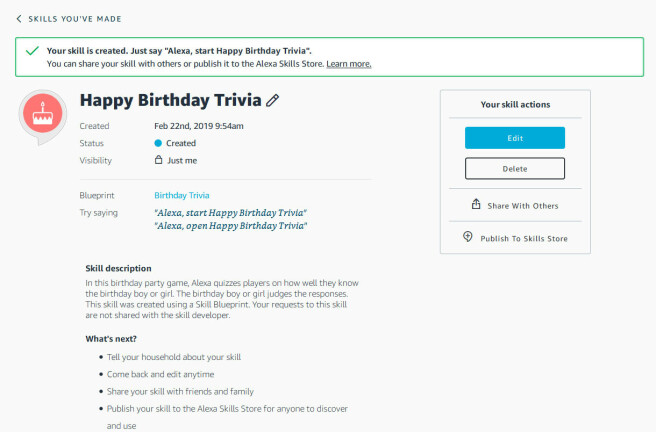Click the lock icon next to Just me

click(x=159, y=160)
